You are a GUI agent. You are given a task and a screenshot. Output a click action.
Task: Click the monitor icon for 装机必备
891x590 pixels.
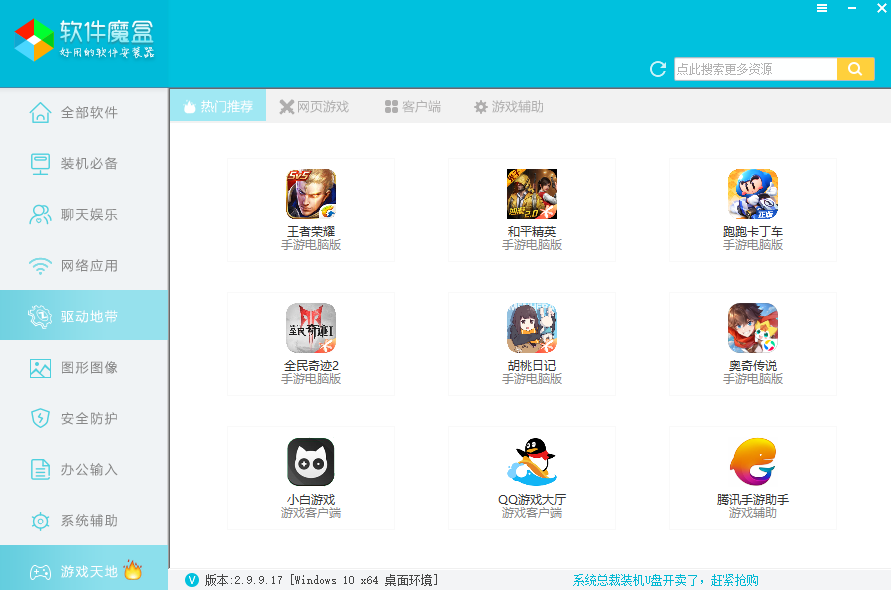[x=40, y=164]
